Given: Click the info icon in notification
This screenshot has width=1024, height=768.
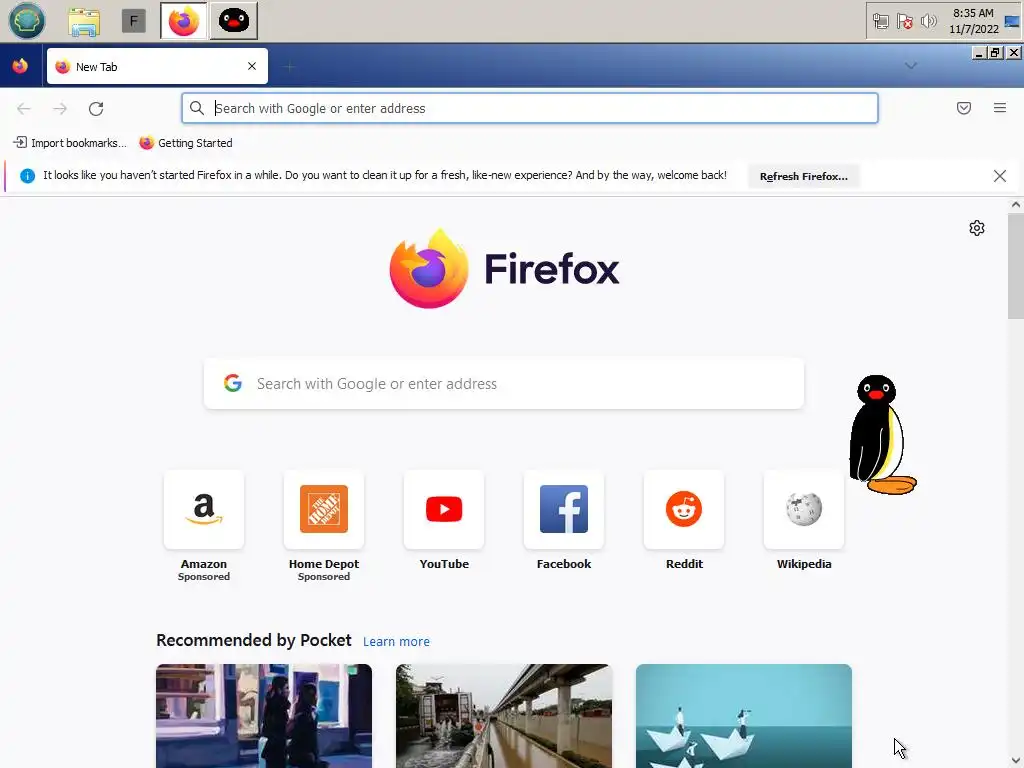Looking at the screenshot, I should pos(27,176).
